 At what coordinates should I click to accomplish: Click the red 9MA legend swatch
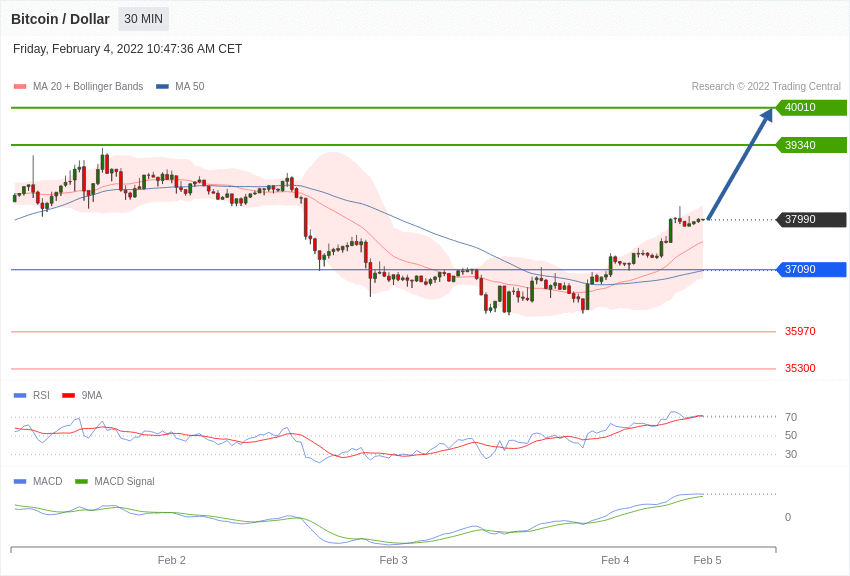(x=69, y=396)
